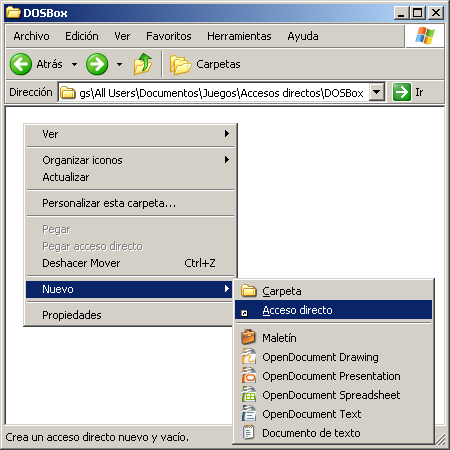
Task: Toggle the Carpetas folder pane button
Action: tap(205, 64)
